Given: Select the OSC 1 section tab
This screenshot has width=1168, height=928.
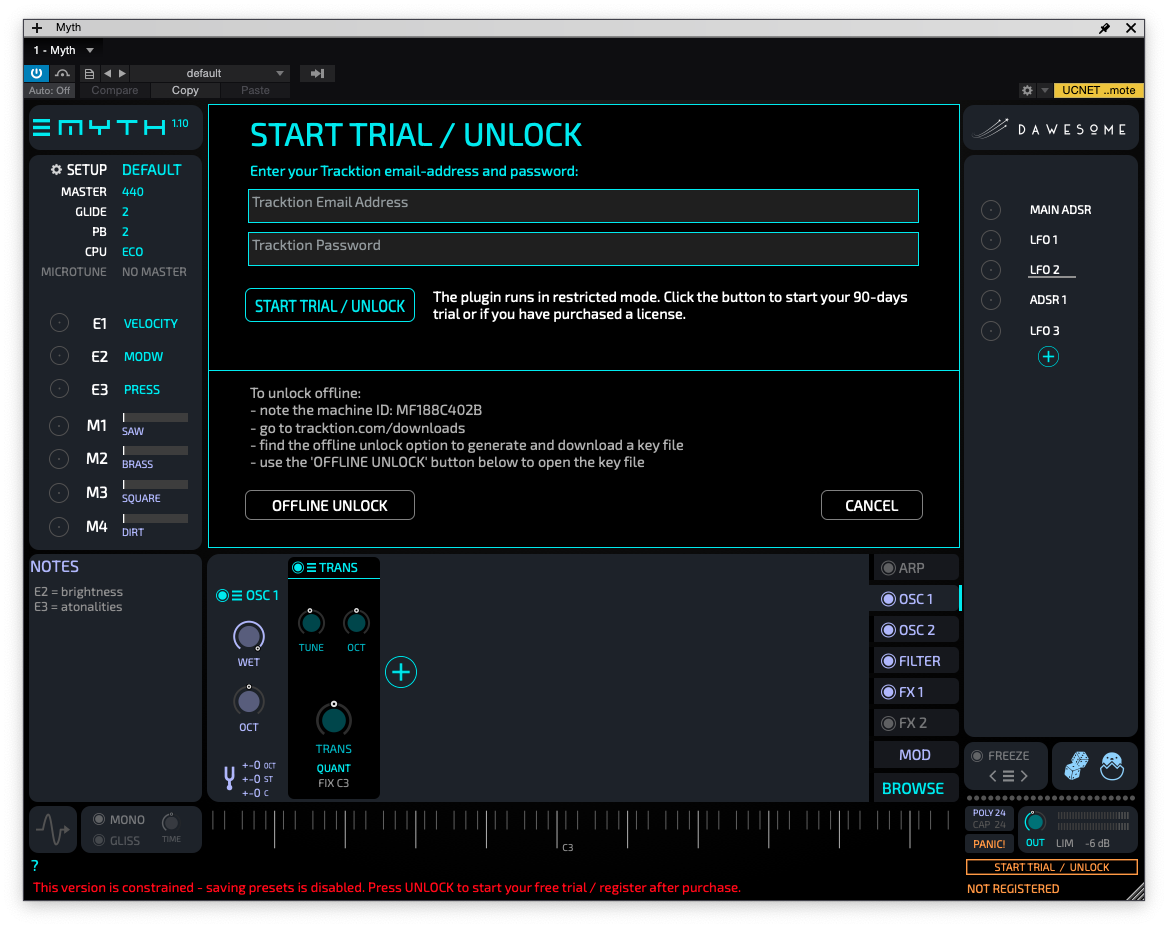Looking at the screenshot, I should click(915, 599).
